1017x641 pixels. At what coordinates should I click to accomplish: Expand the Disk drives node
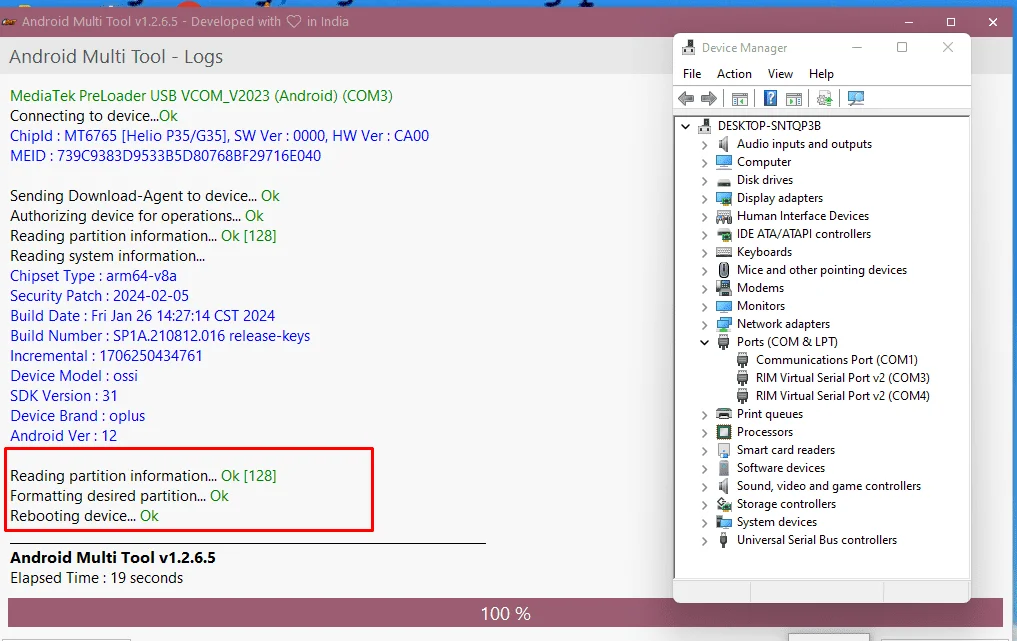[x=704, y=180]
